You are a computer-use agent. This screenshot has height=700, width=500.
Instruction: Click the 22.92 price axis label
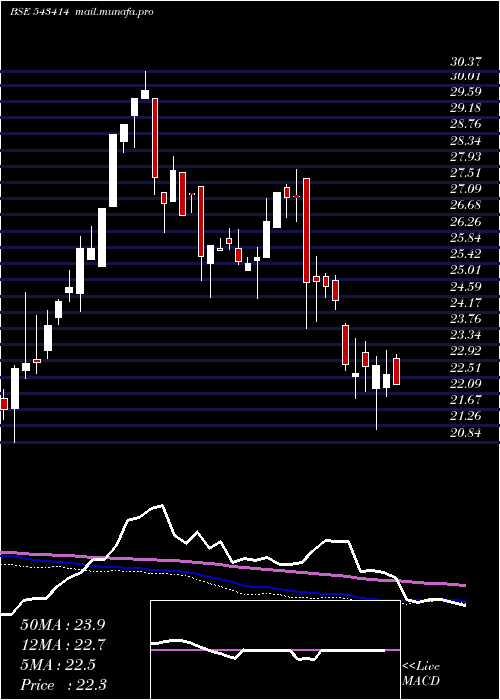tap(465, 351)
